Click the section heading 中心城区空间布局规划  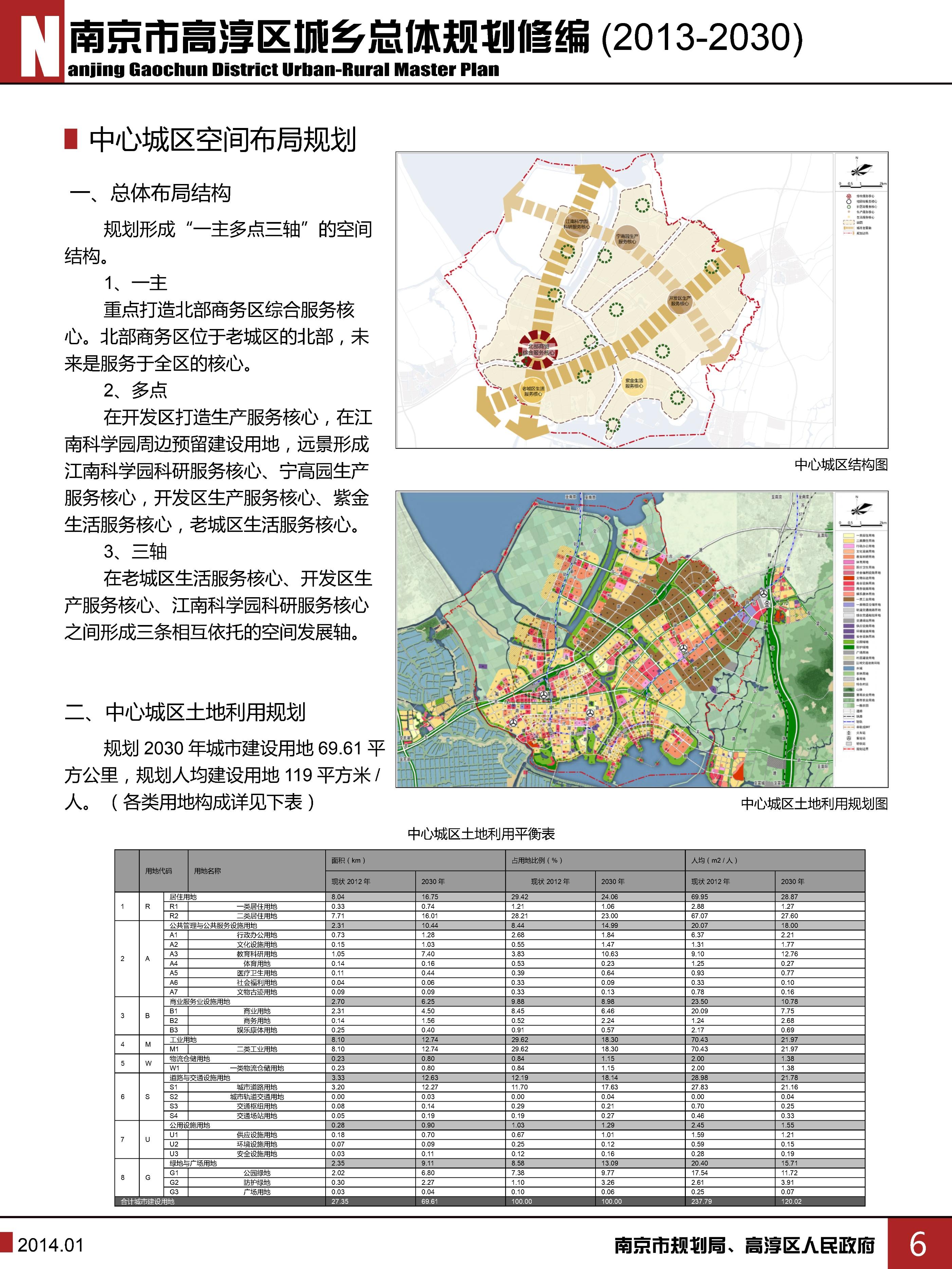pos(223,140)
